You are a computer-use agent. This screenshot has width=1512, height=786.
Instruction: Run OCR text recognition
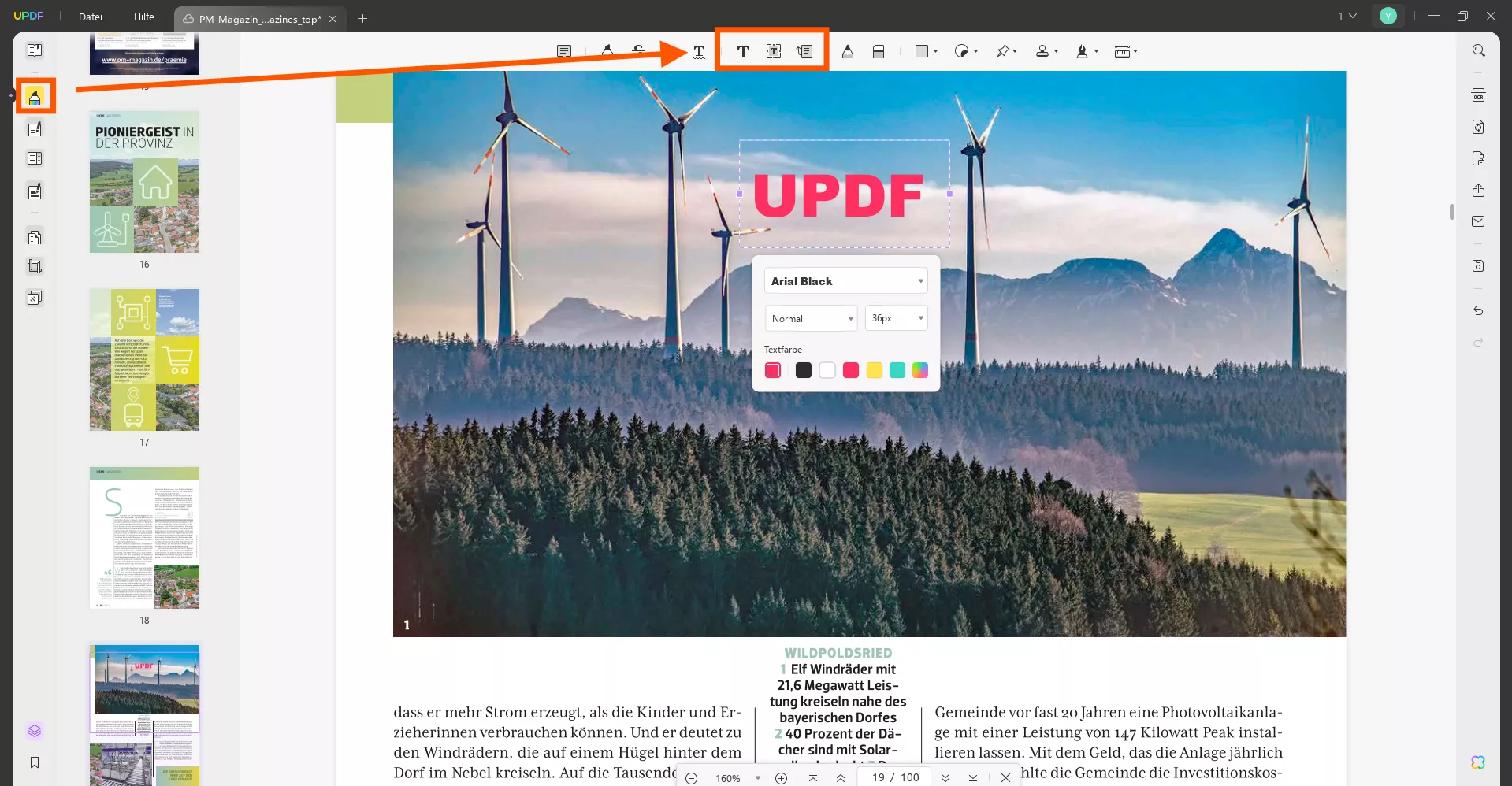1479,95
